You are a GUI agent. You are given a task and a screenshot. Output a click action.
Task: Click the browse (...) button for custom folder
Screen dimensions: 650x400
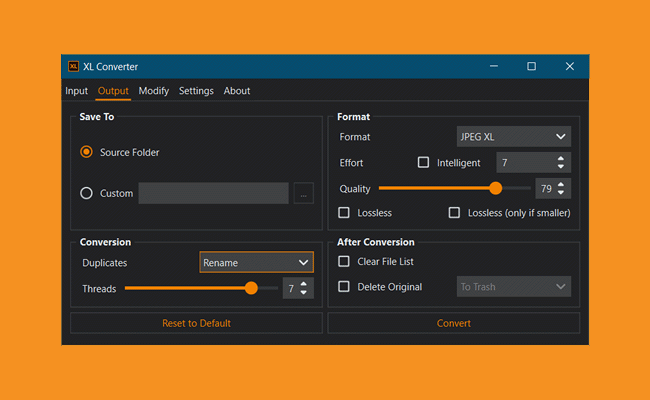(x=303, y=193)
